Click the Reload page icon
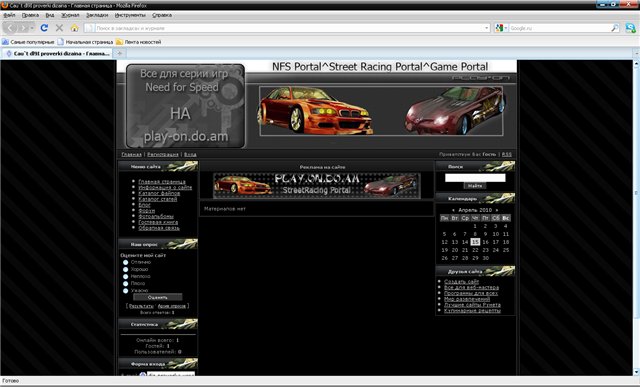 pyautogui.click(x=44, y=28)
